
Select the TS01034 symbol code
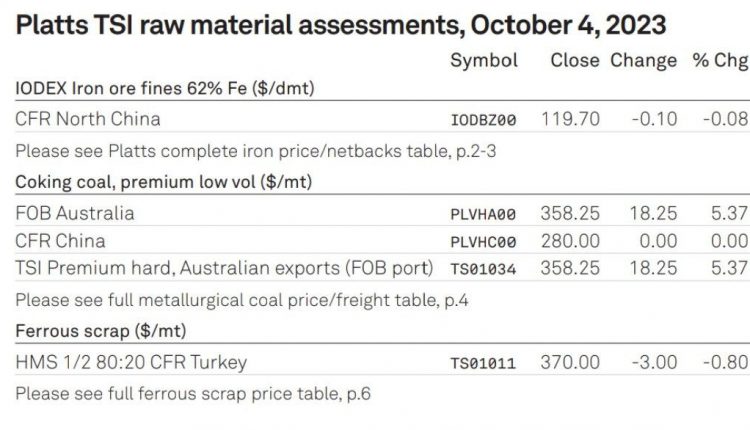pyautogui.click(x=483, y=269)
